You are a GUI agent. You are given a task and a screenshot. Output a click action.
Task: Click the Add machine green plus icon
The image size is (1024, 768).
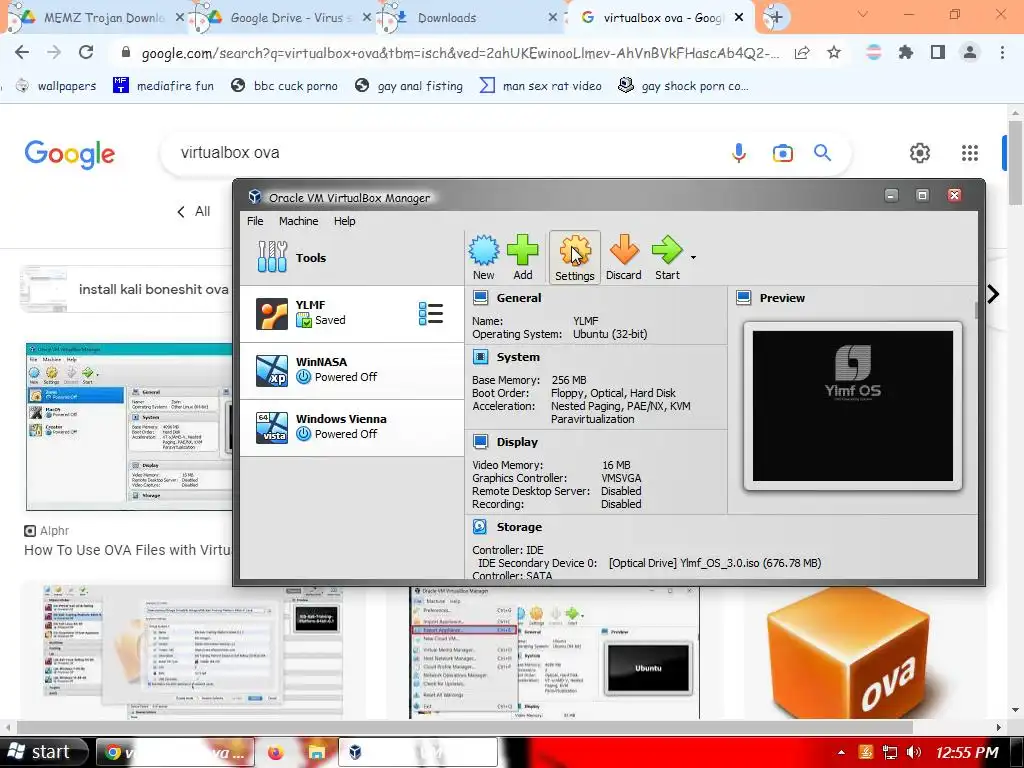point(522,257)
